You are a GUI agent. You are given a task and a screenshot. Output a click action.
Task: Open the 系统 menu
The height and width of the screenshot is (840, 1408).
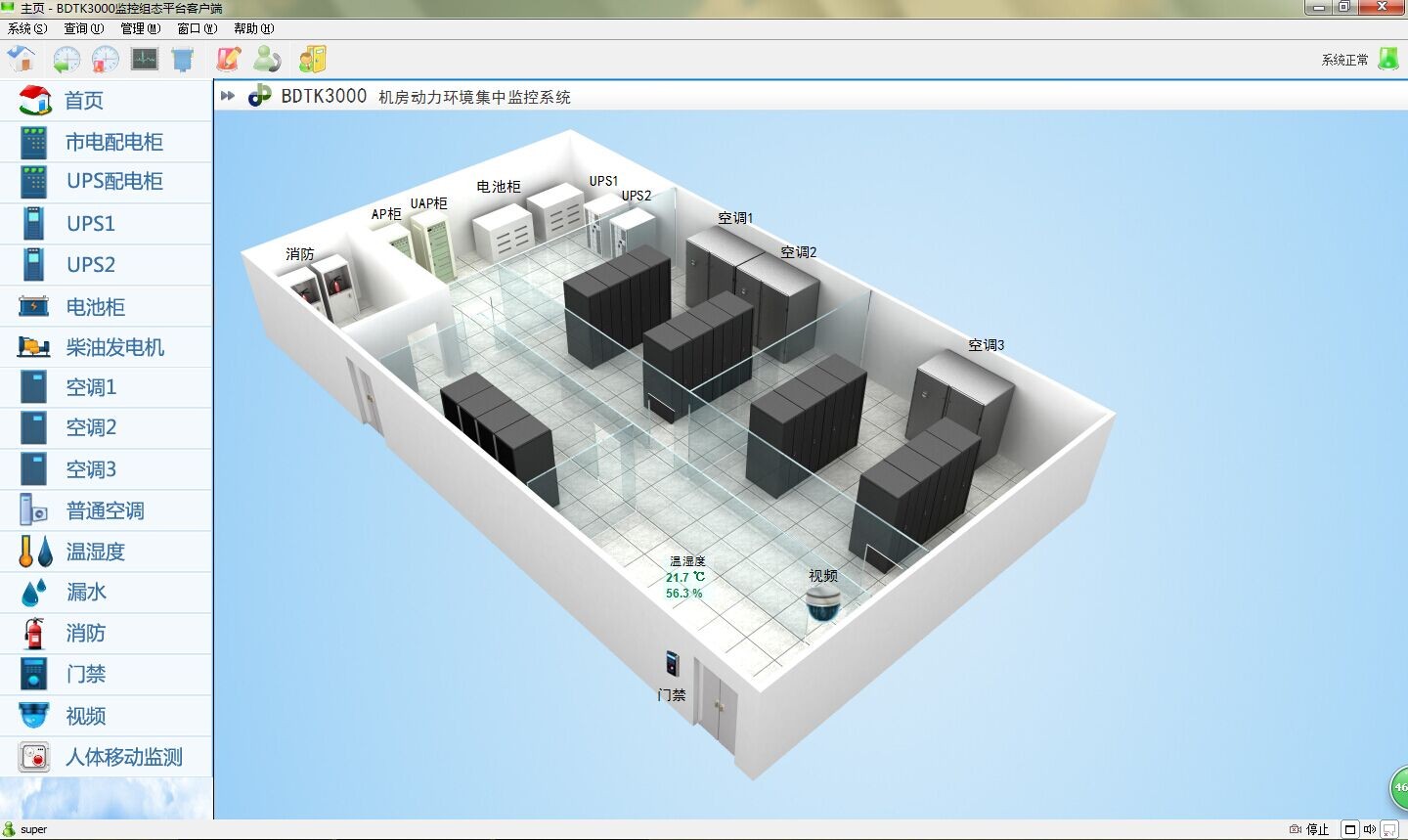coord(26,28)
